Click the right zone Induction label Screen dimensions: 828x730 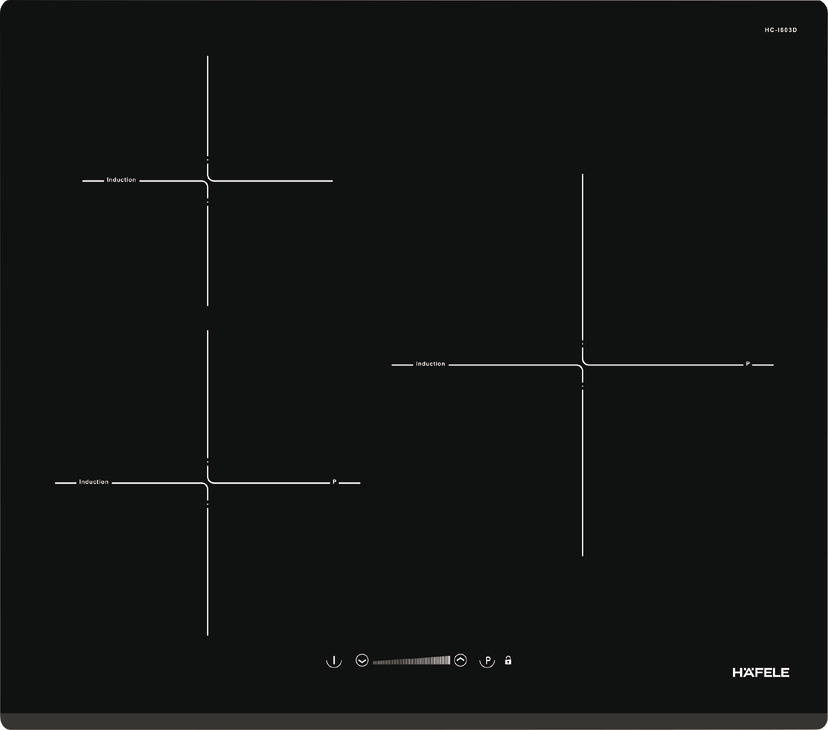coord(430,364)
